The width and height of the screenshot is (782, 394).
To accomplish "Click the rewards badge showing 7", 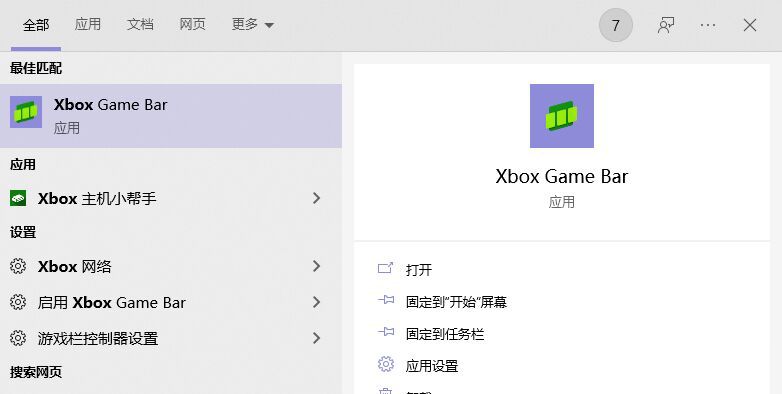I will click(x=616, y=25).
